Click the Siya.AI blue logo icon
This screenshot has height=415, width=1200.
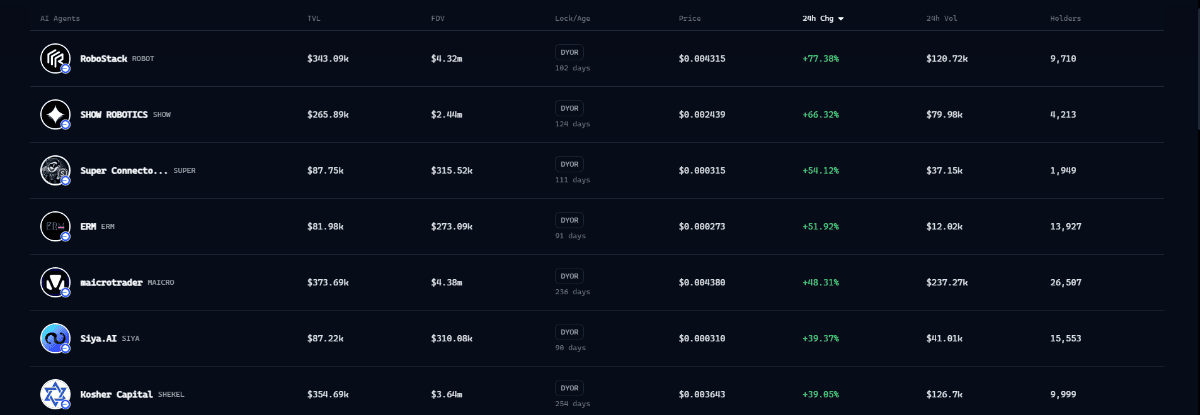54,339
